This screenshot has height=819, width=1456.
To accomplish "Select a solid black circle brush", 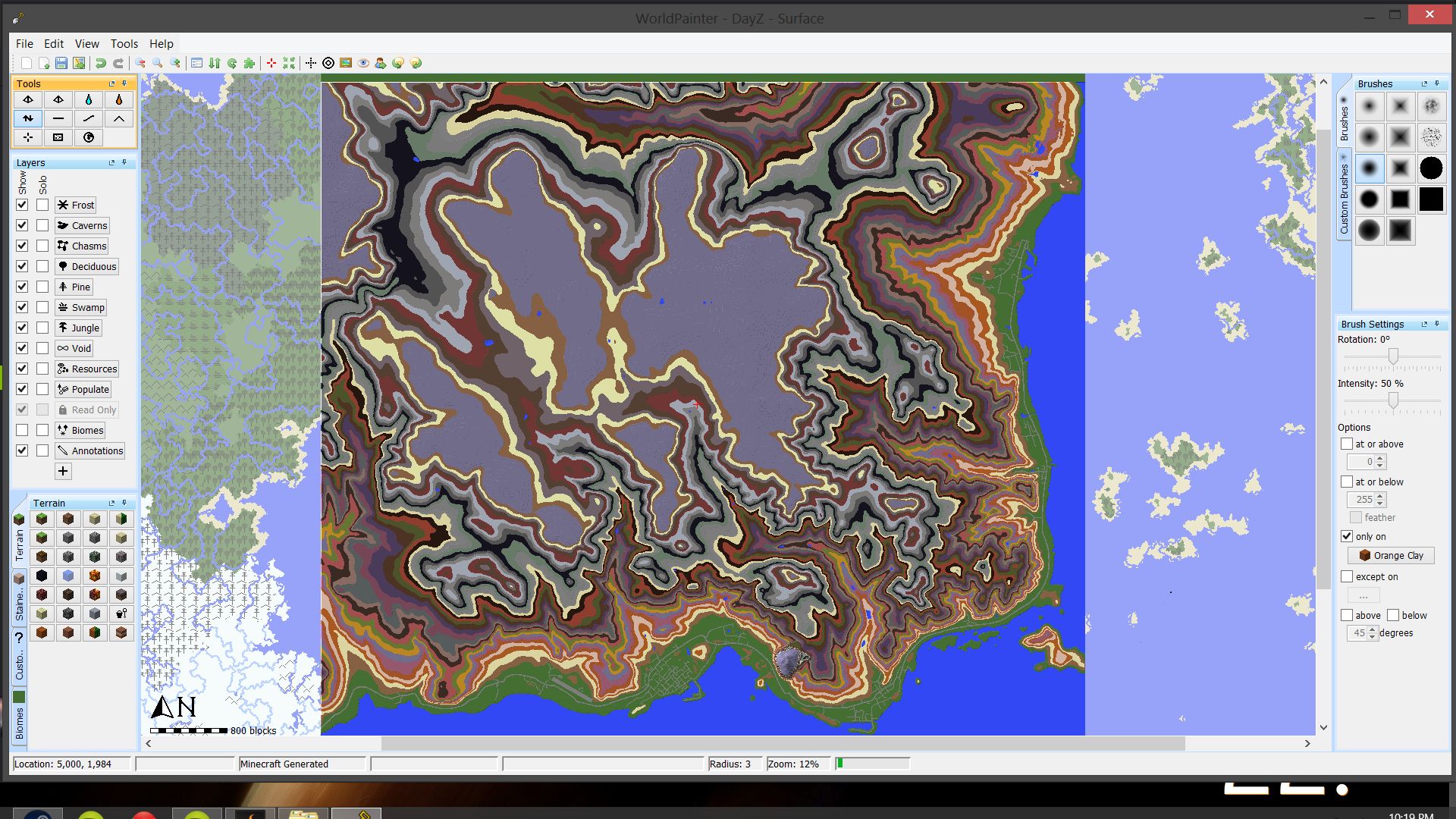I will [x=1432, y=168].
